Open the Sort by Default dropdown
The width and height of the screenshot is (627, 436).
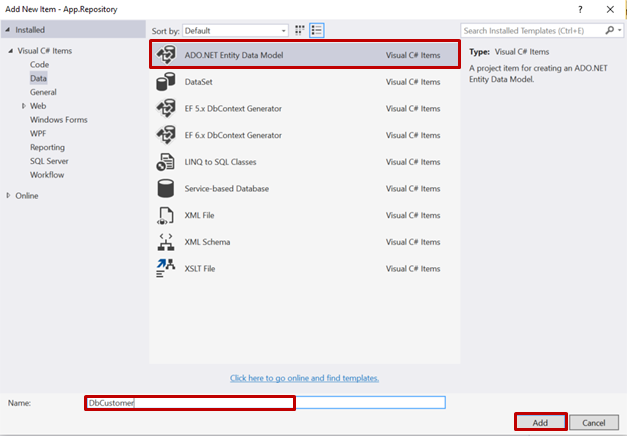tap(236, 31)
